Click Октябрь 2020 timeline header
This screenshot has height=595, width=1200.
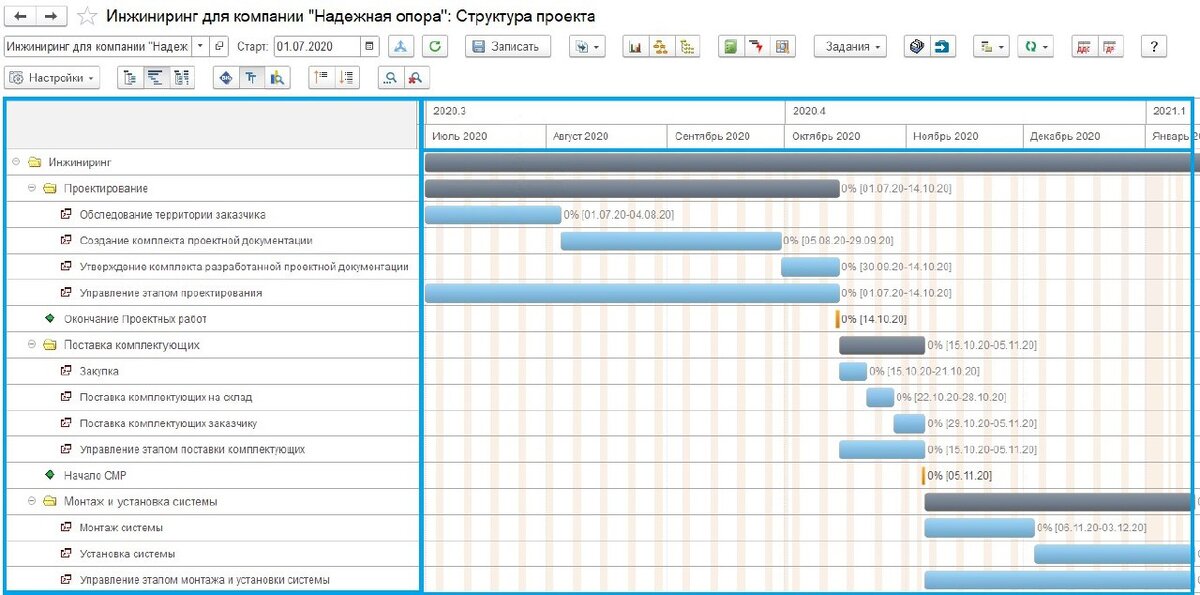click(x=846, y=136)
